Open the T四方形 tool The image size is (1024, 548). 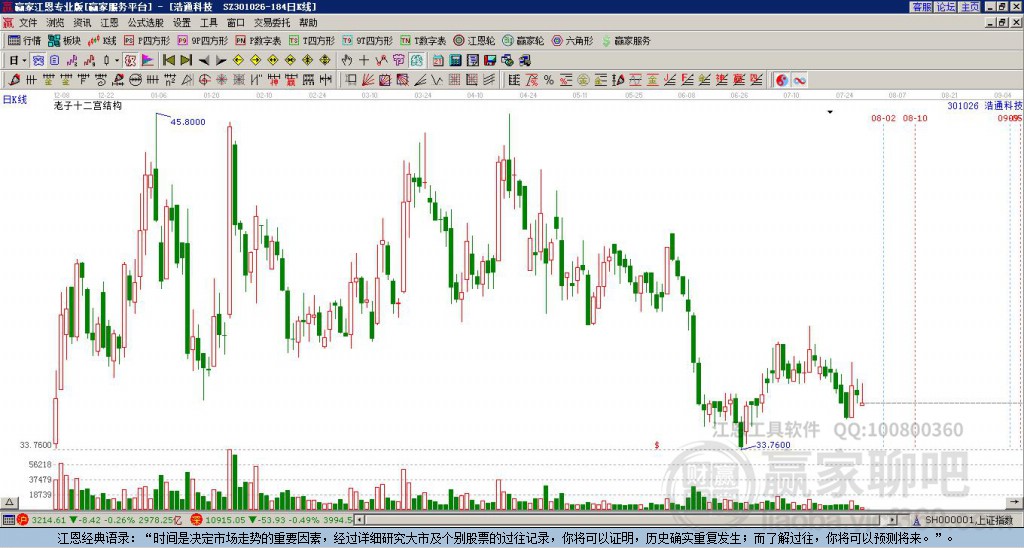[x=312, y=40]
